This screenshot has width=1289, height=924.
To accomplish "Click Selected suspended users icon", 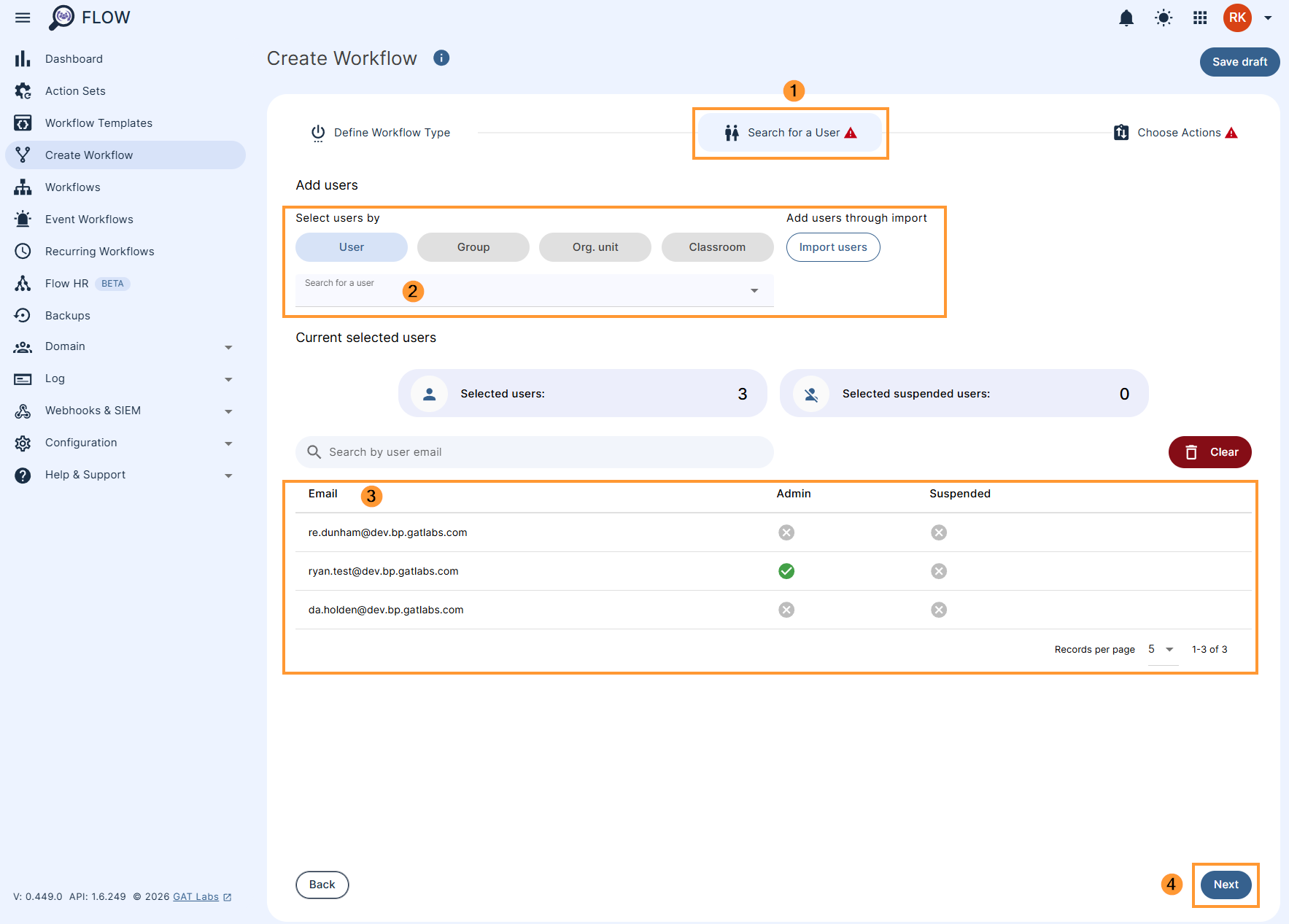I will (811, 395).
